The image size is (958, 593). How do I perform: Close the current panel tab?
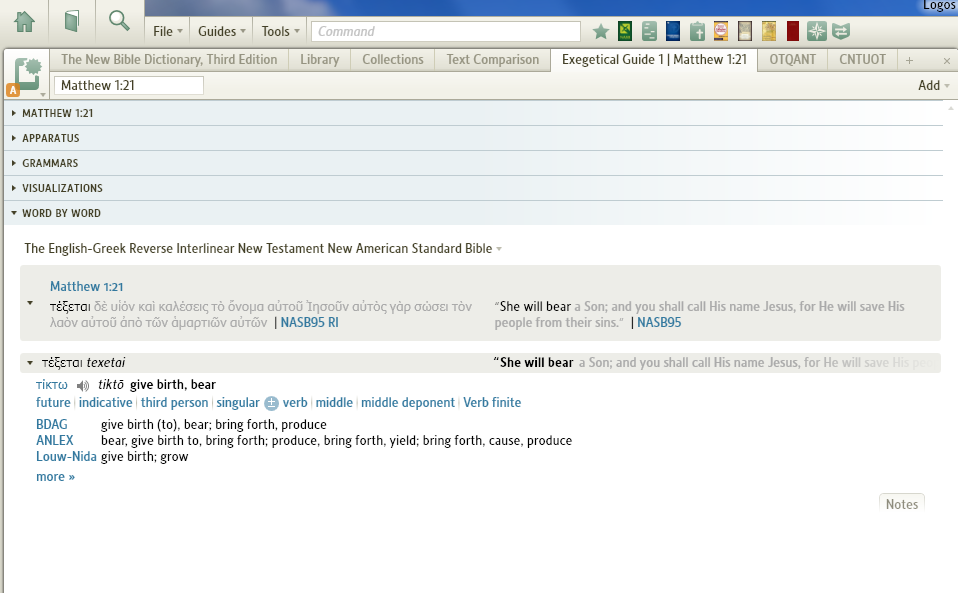[x=946, y=61]
